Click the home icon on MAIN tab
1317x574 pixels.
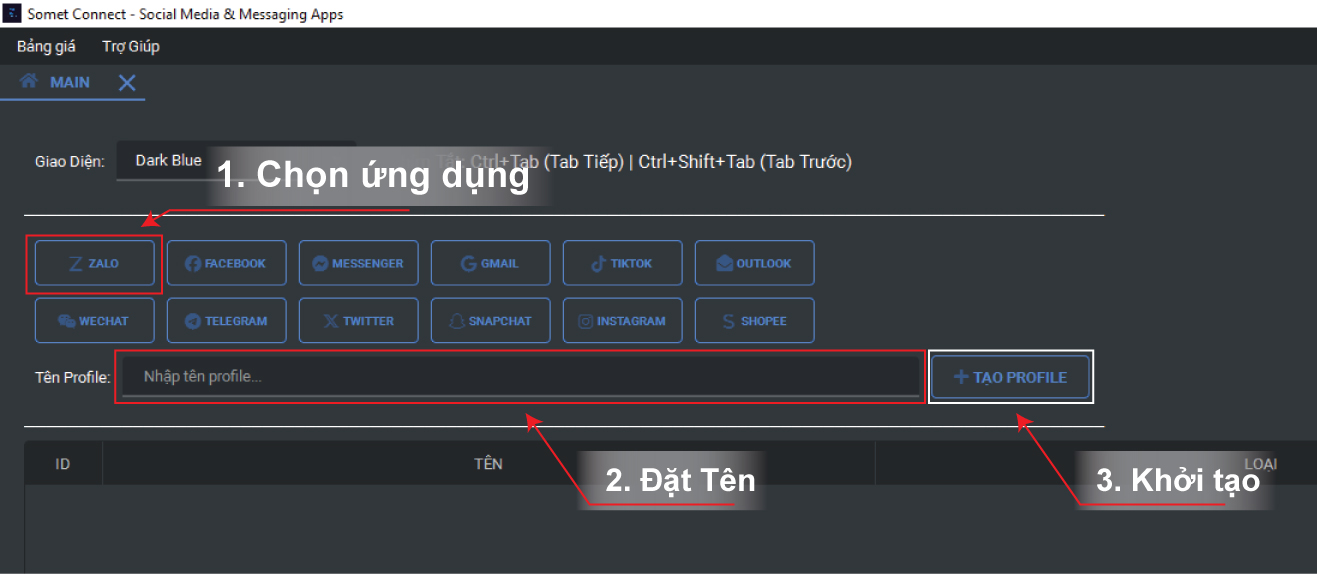point(29,81)
